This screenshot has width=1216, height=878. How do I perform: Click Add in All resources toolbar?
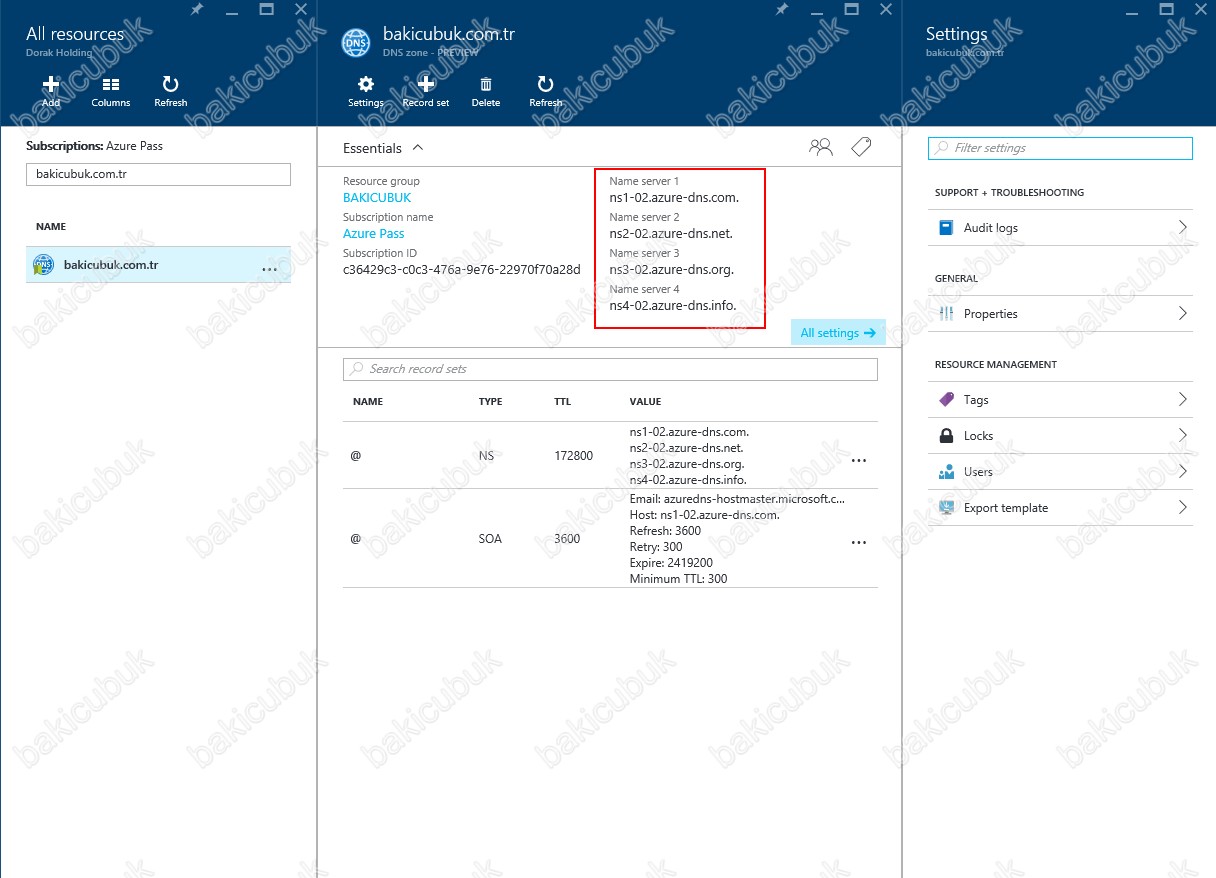pos(51,91)
